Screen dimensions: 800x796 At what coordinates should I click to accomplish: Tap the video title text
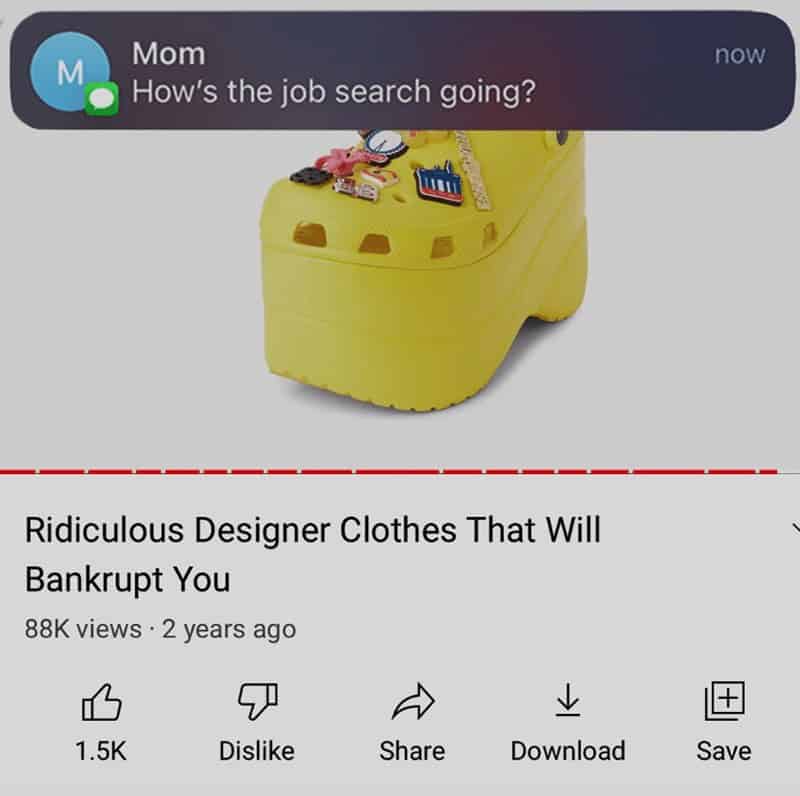312,554
